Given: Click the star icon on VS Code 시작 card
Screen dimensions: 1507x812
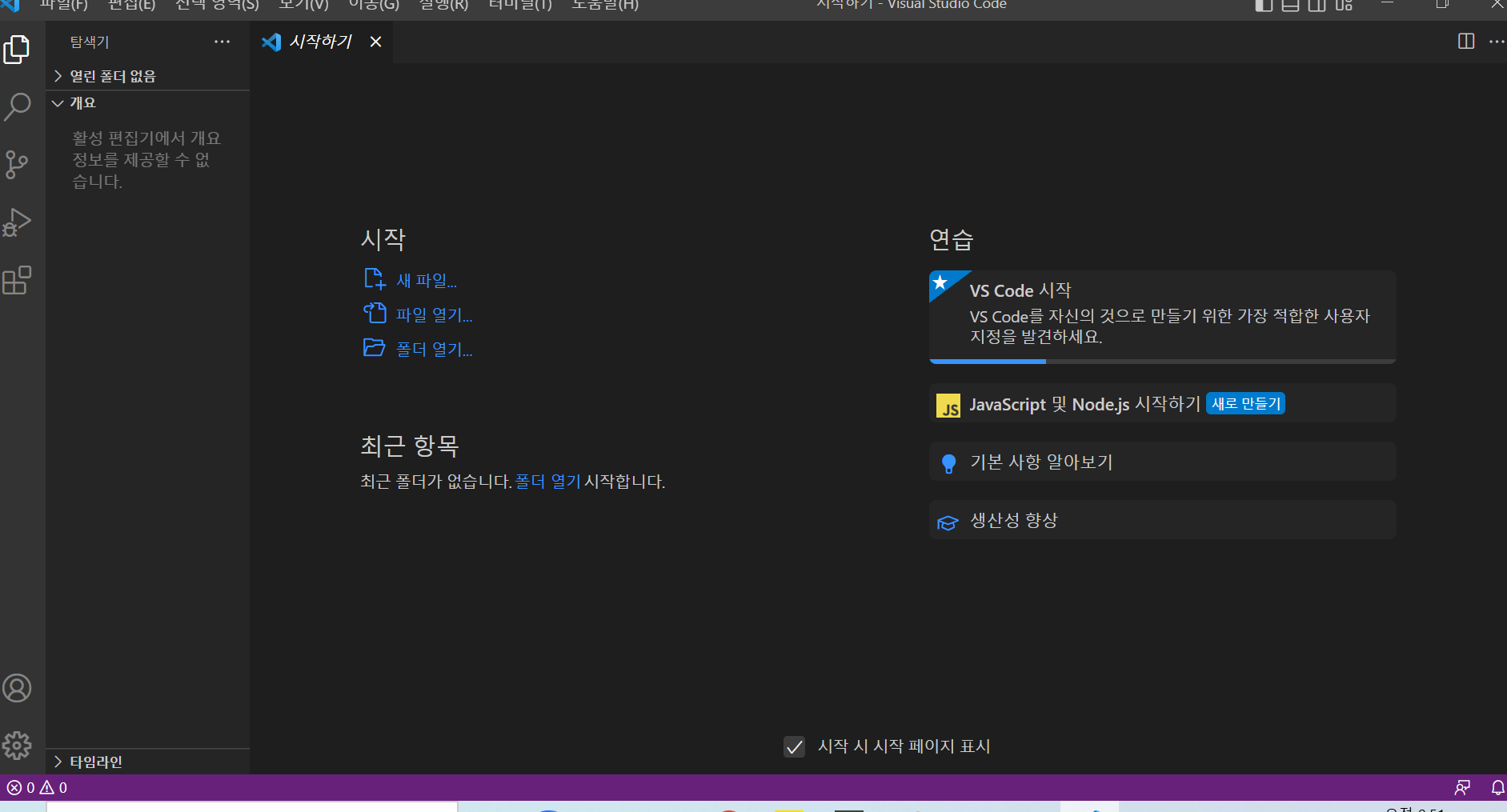Looking at the screenshot, I should coord(940,282).
